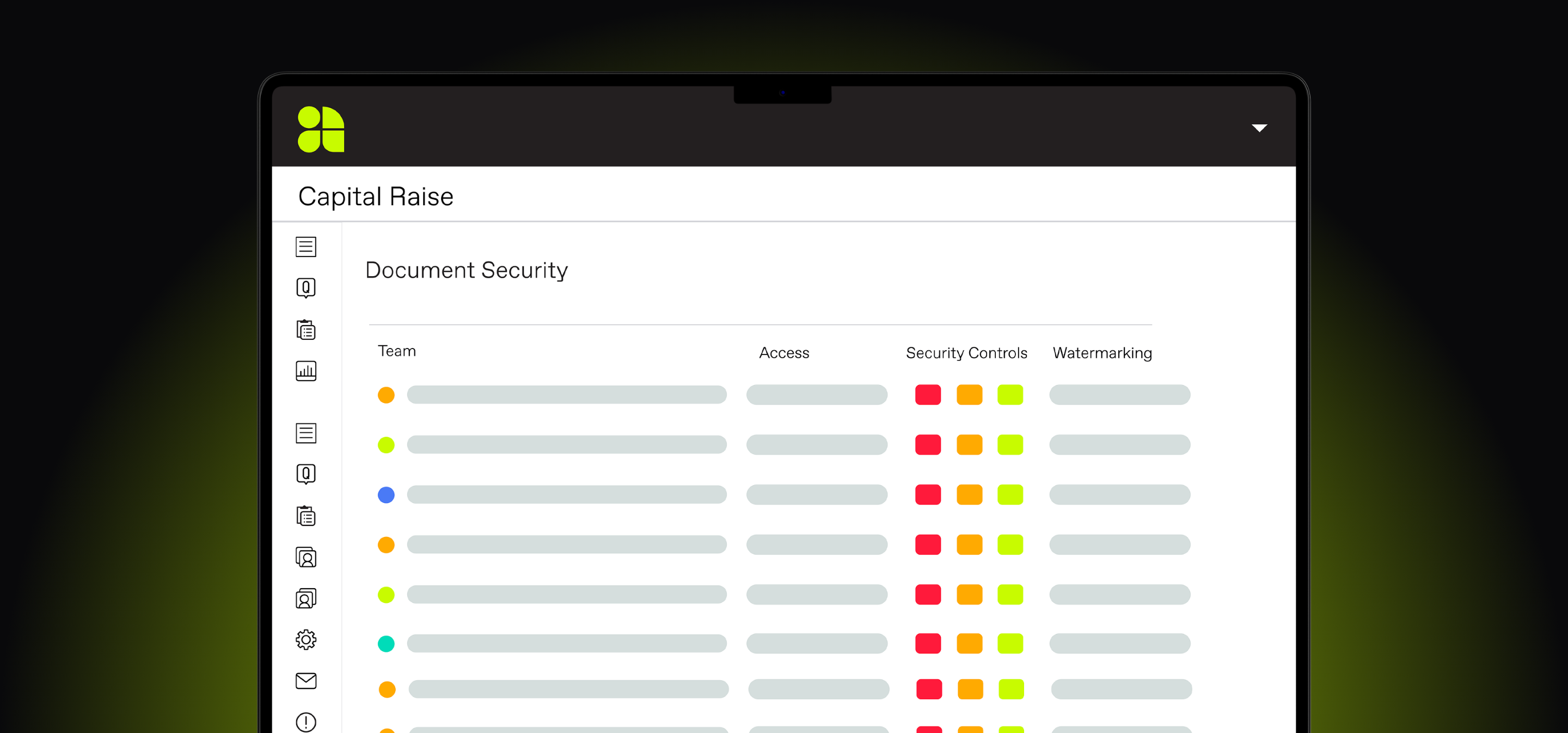1568x733 pixels.
Task: Toggle the green security control in third row
Action: pos(1010,494)
